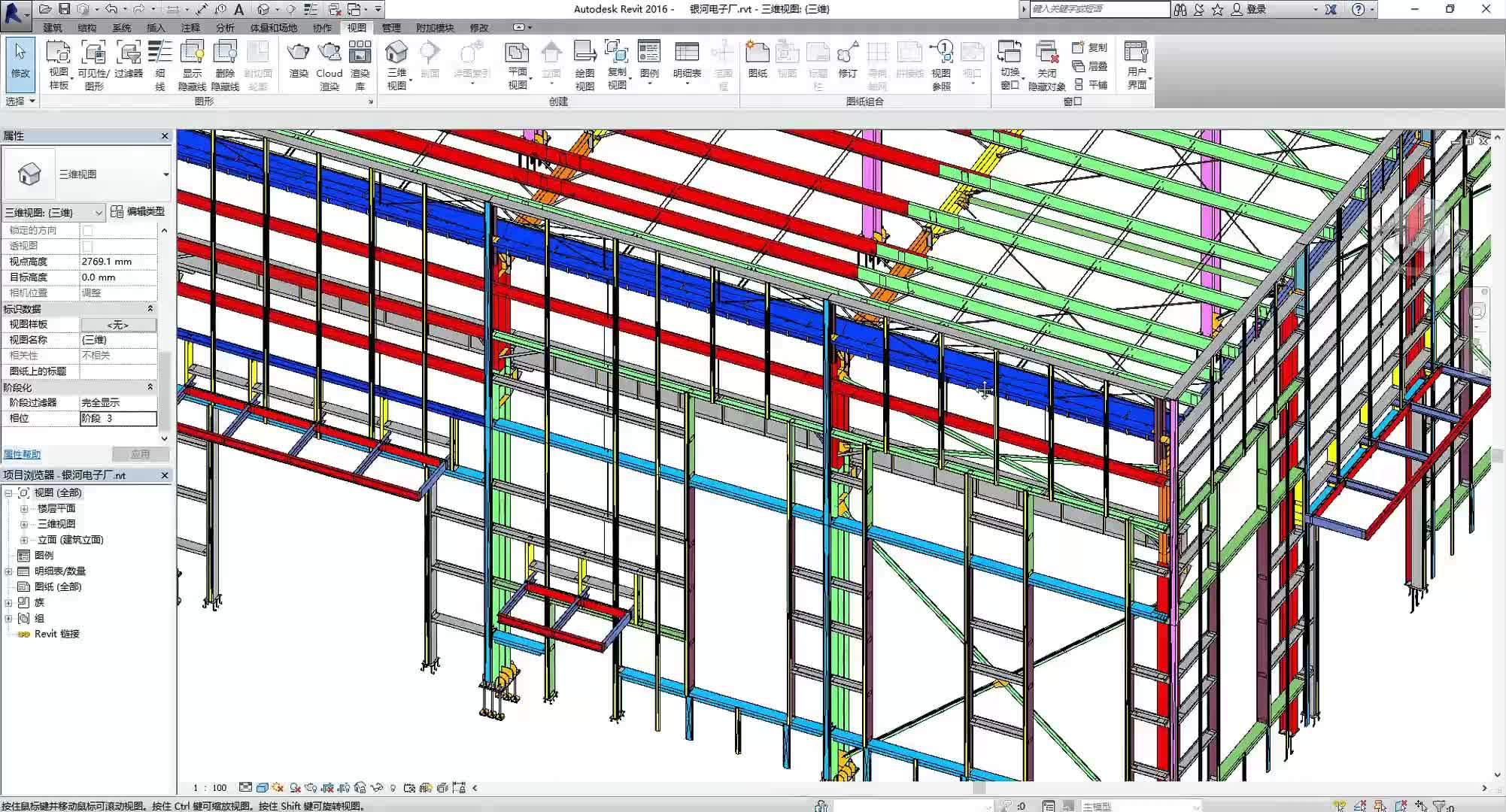Click the 渲染 (Render) teapot icon

point(299,53)
